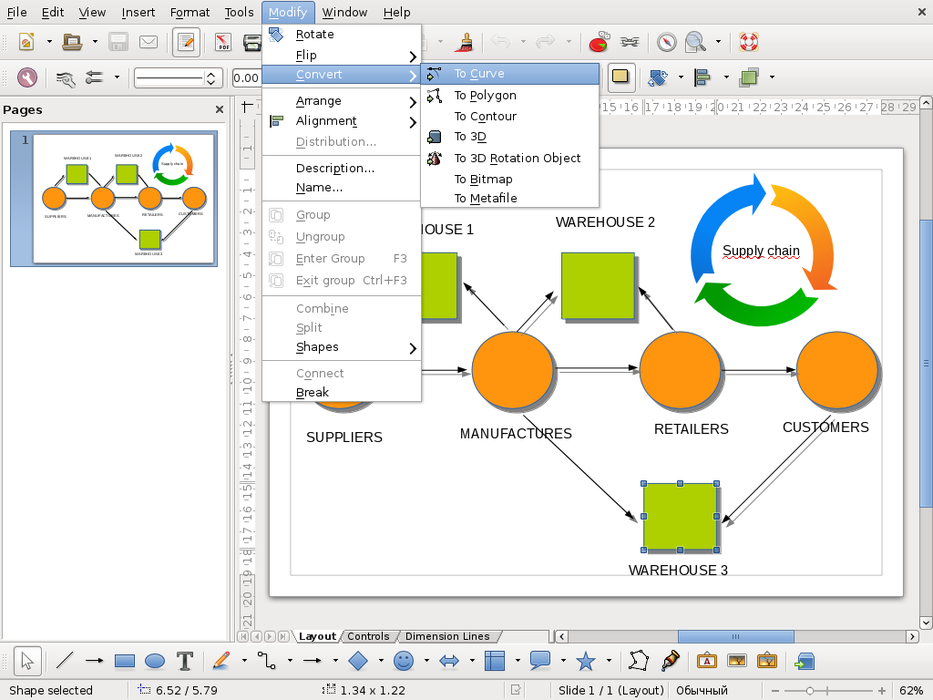Click the Stars shapes tool
933x700 pixels.
click(x=586, y=661)
